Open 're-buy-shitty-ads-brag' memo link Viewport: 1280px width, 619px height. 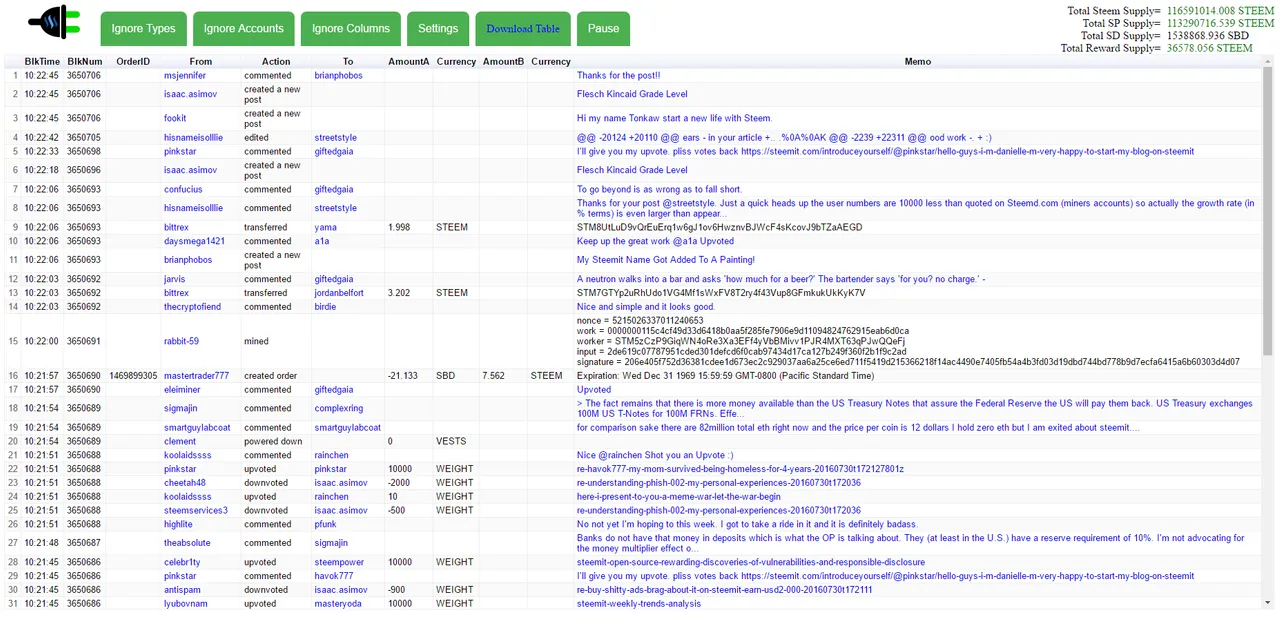724,591
